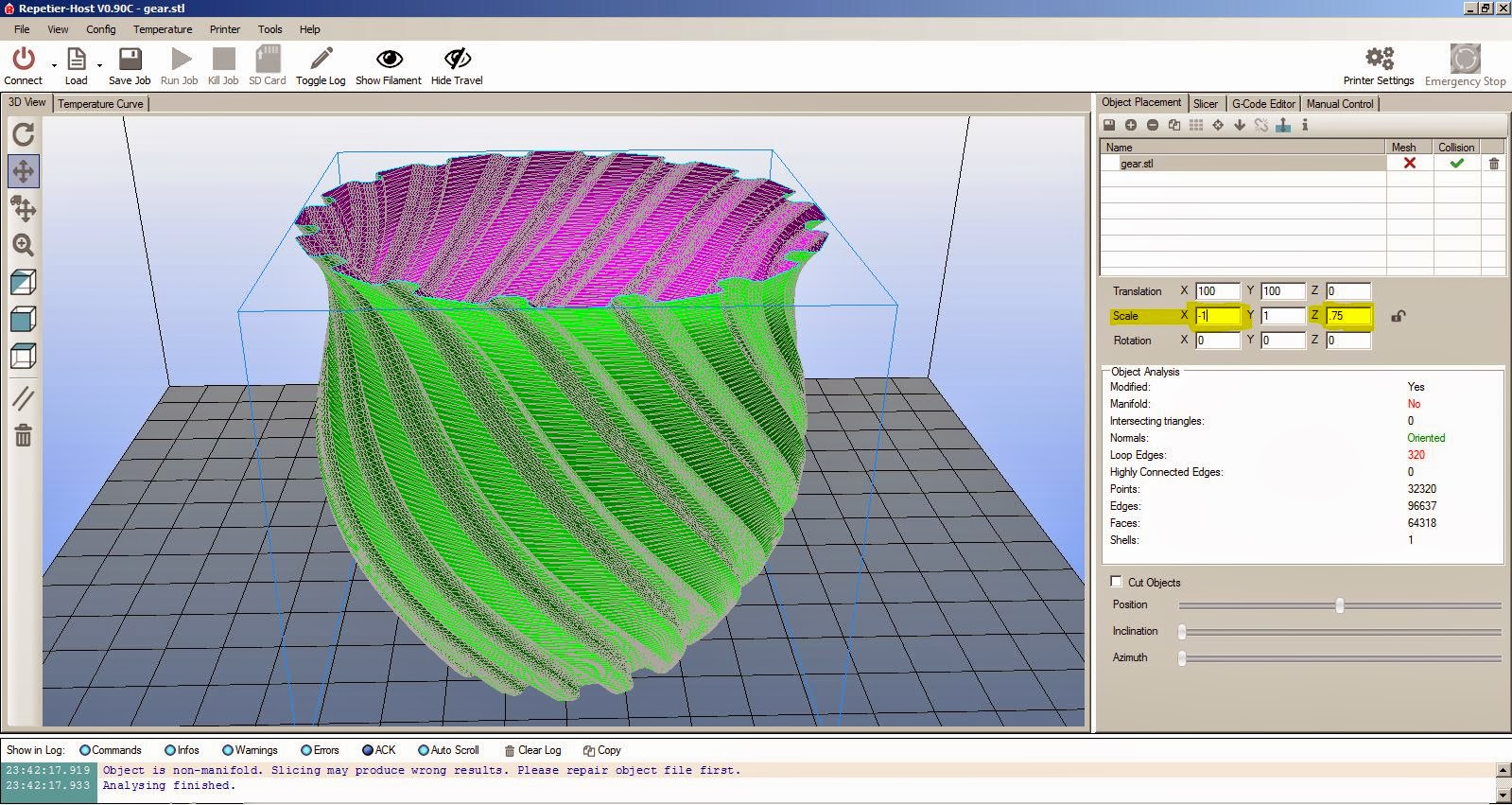The image size is (1512, 805).
Task: Adjust the Inclination slider
Action: (x=1340, y=632)
